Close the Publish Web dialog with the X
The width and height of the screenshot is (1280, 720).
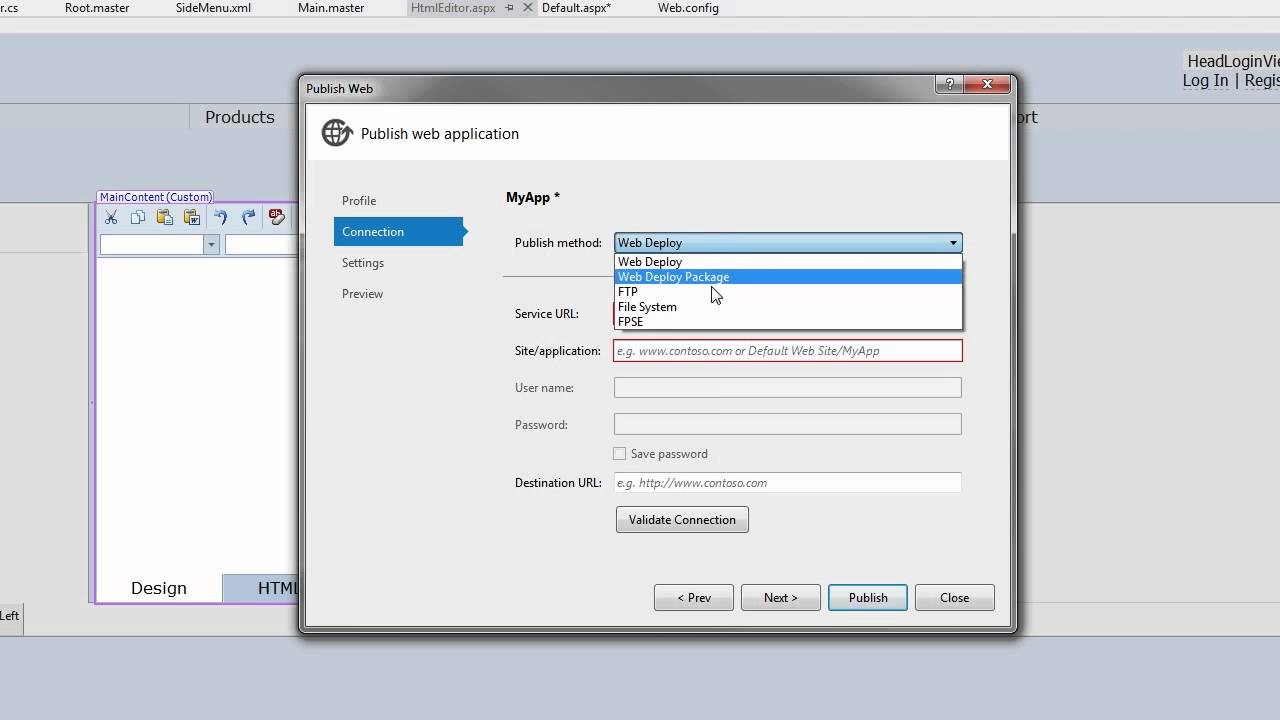pyautogui.click(x=988, y=85)
